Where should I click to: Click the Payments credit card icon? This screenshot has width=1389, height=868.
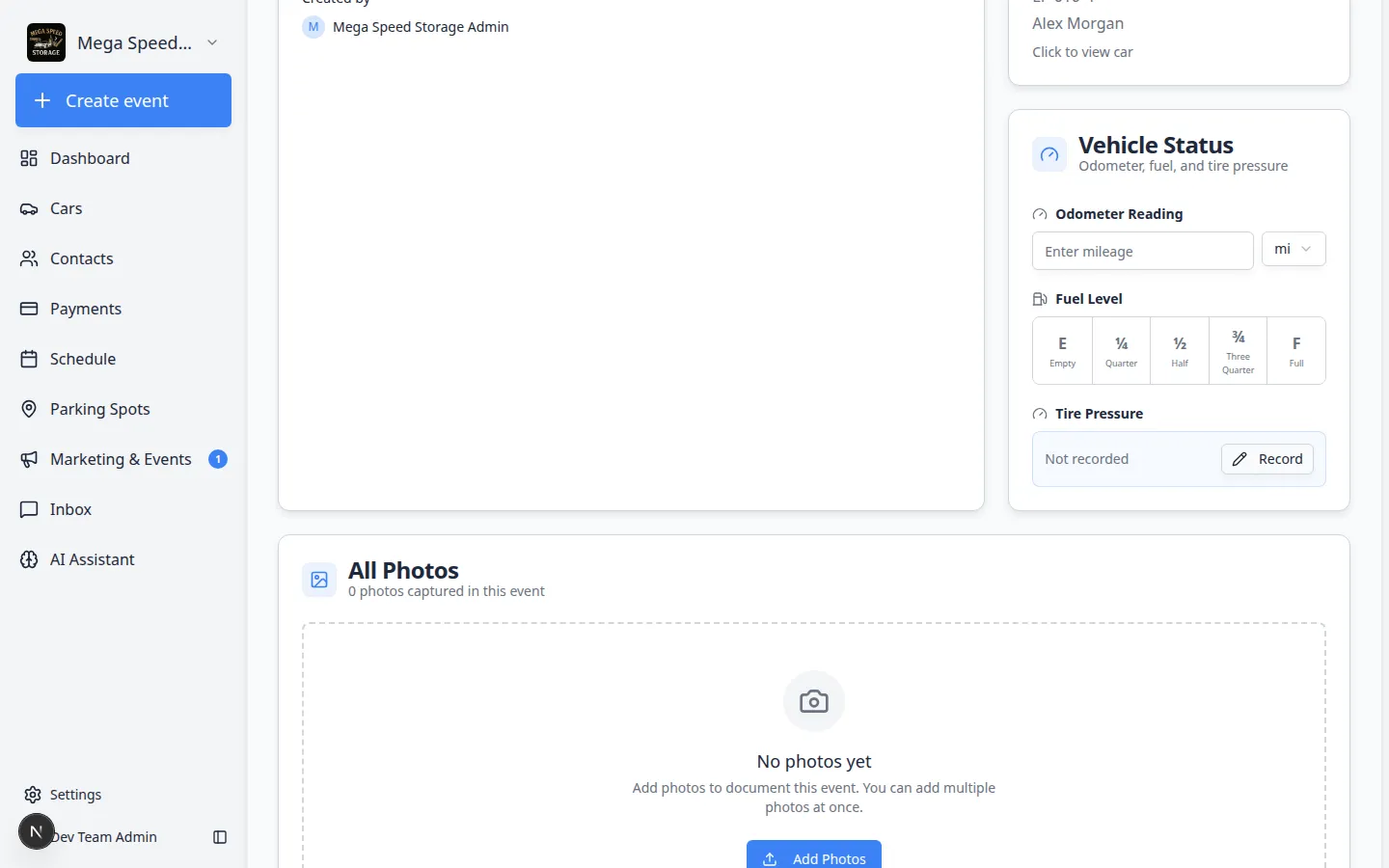[x=29, y=309]
